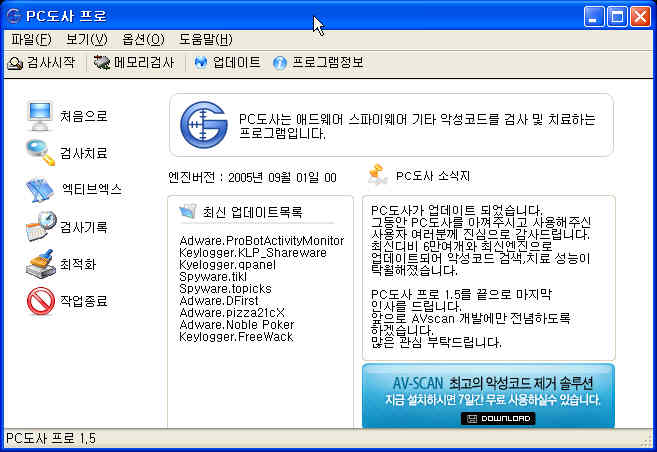The width and height of the screenshot is (657, 452).
Task: Select the 액티브엑스 sidebar icon
Action: pos(40,190)
